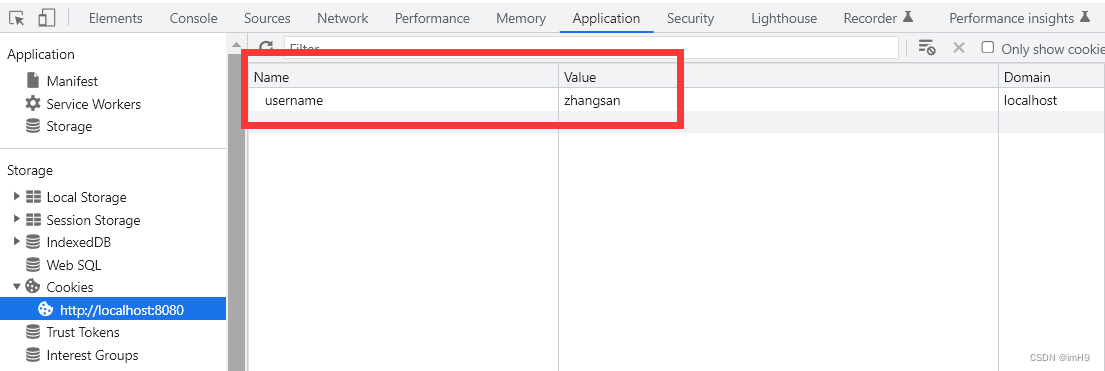Screen dimensions: 1105x371
Task: Open Service Workers gear item
Action: tap(83, 104)
